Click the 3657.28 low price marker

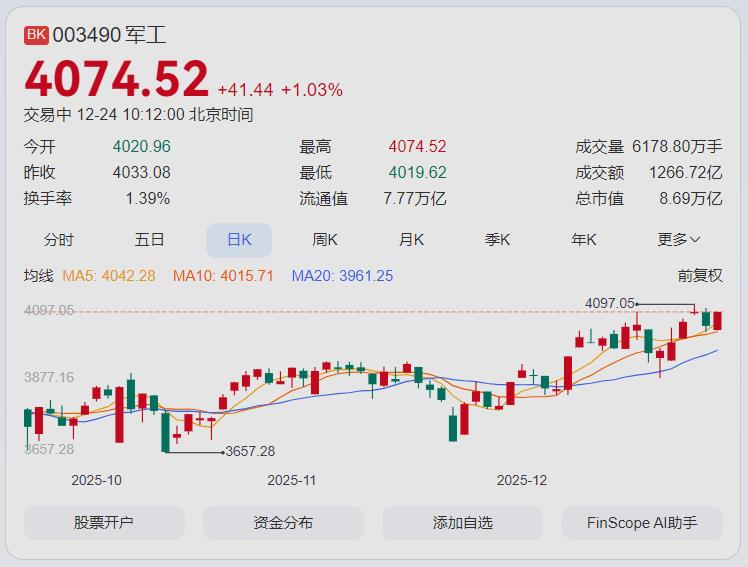250,452
